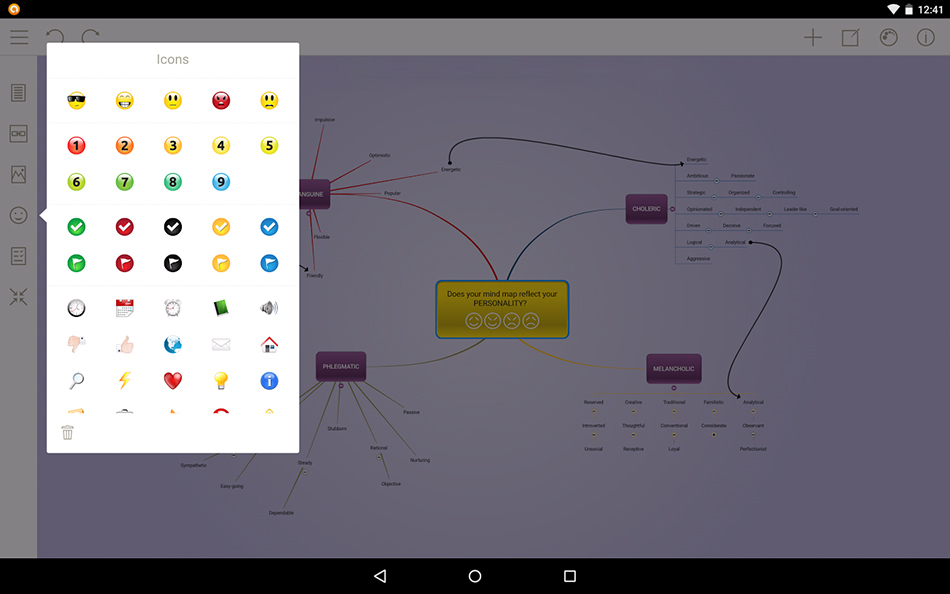Choose the yellow flag icon
Image resolution: width=950 pixels, height=594 pixels.
(221, 263)
